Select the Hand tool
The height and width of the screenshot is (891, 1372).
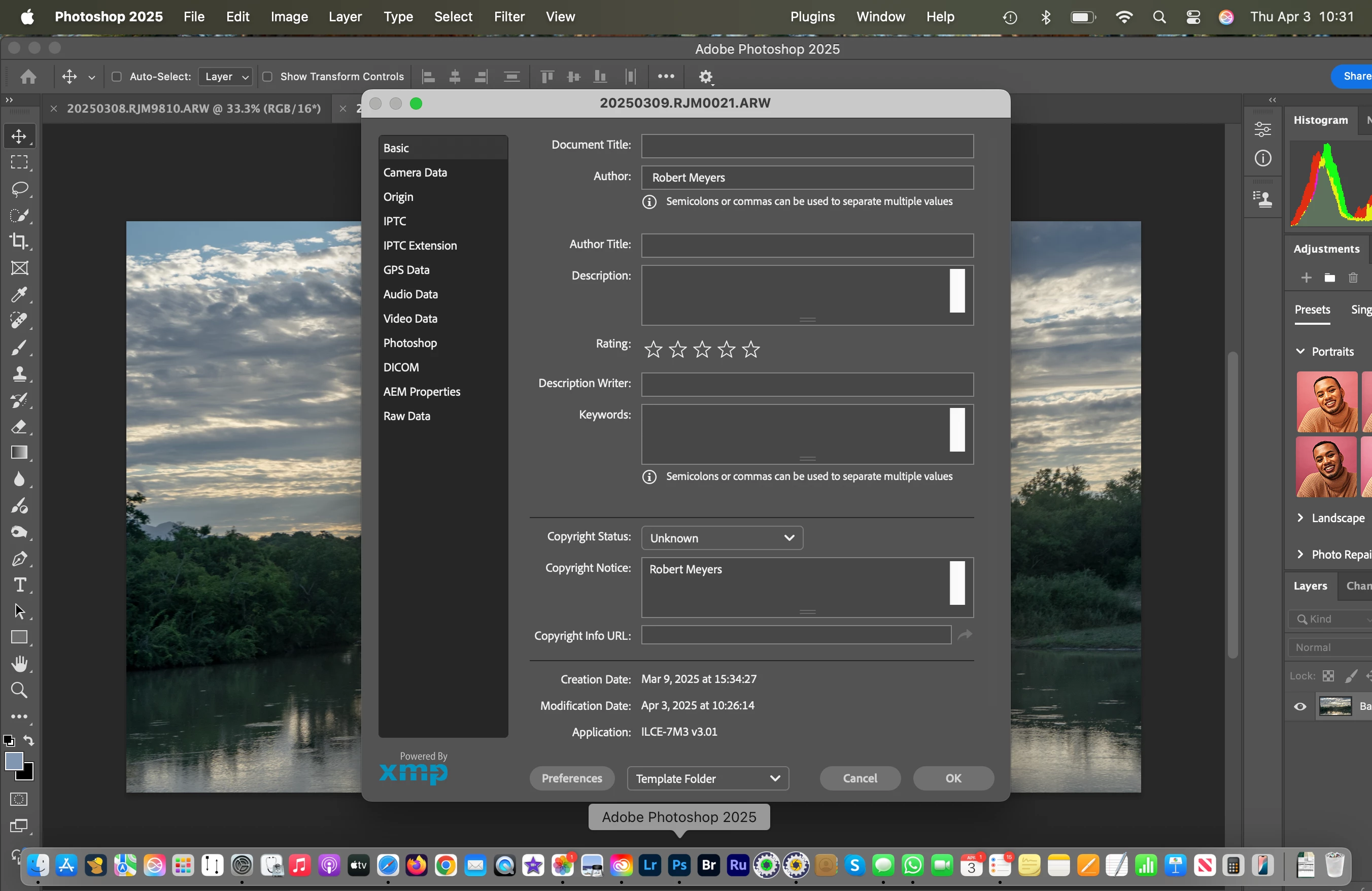19,664
